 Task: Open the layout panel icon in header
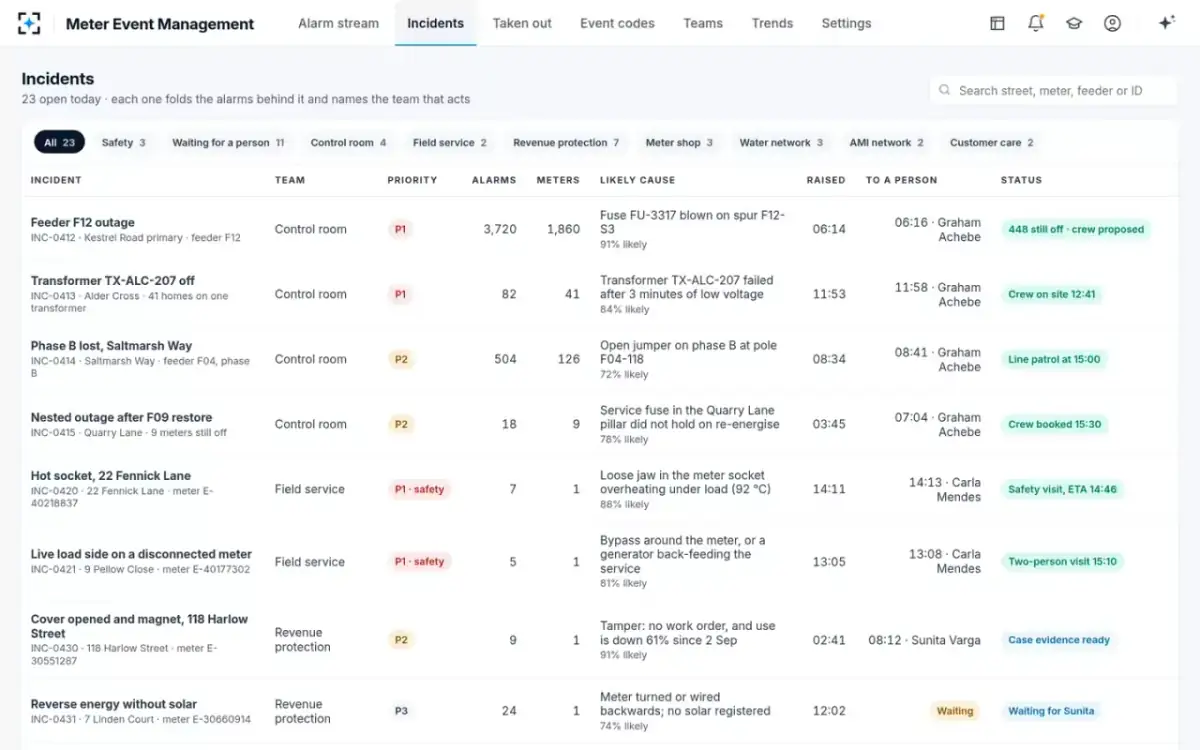coord(997,23)
